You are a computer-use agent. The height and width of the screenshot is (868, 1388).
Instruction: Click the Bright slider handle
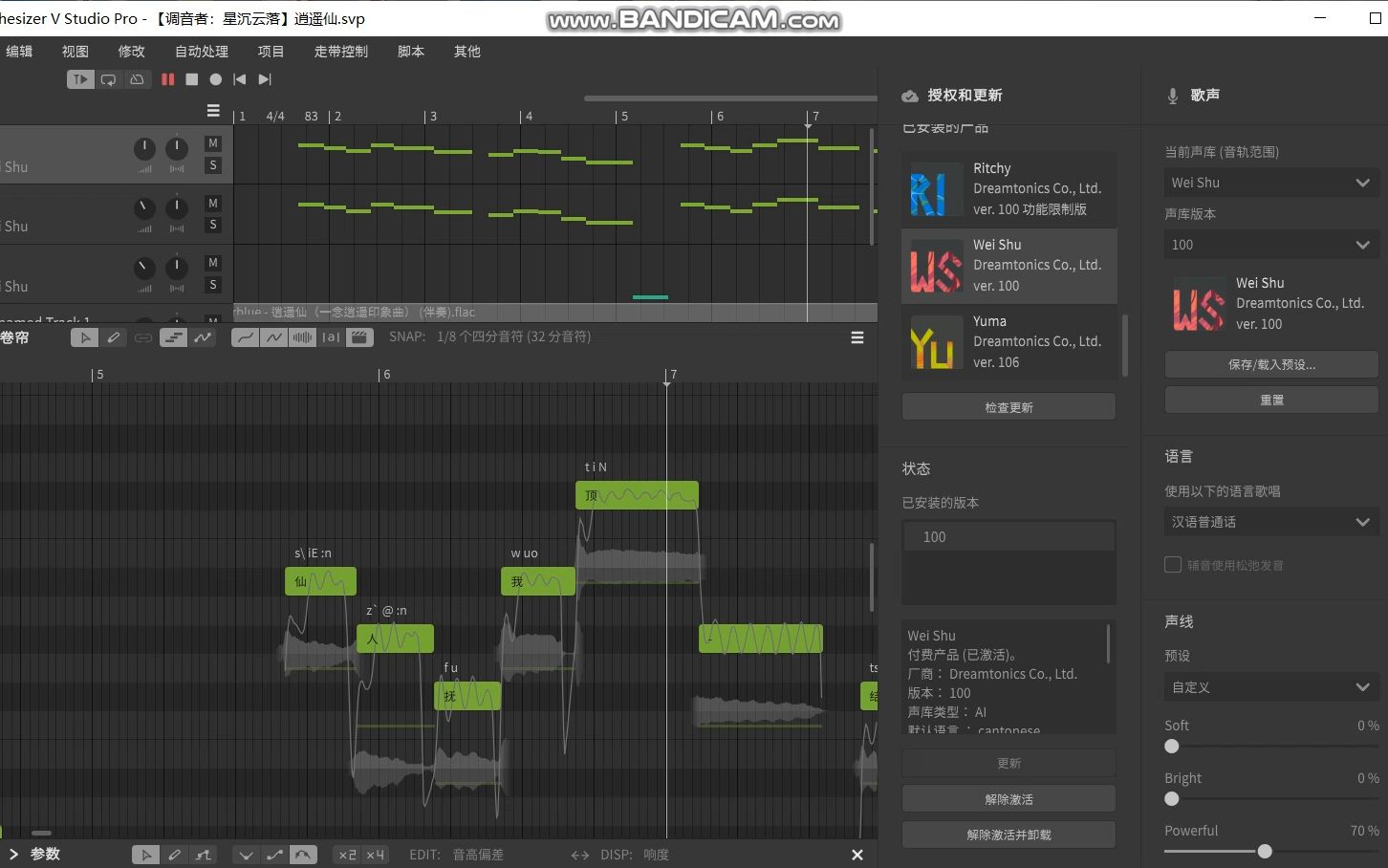1172,799
